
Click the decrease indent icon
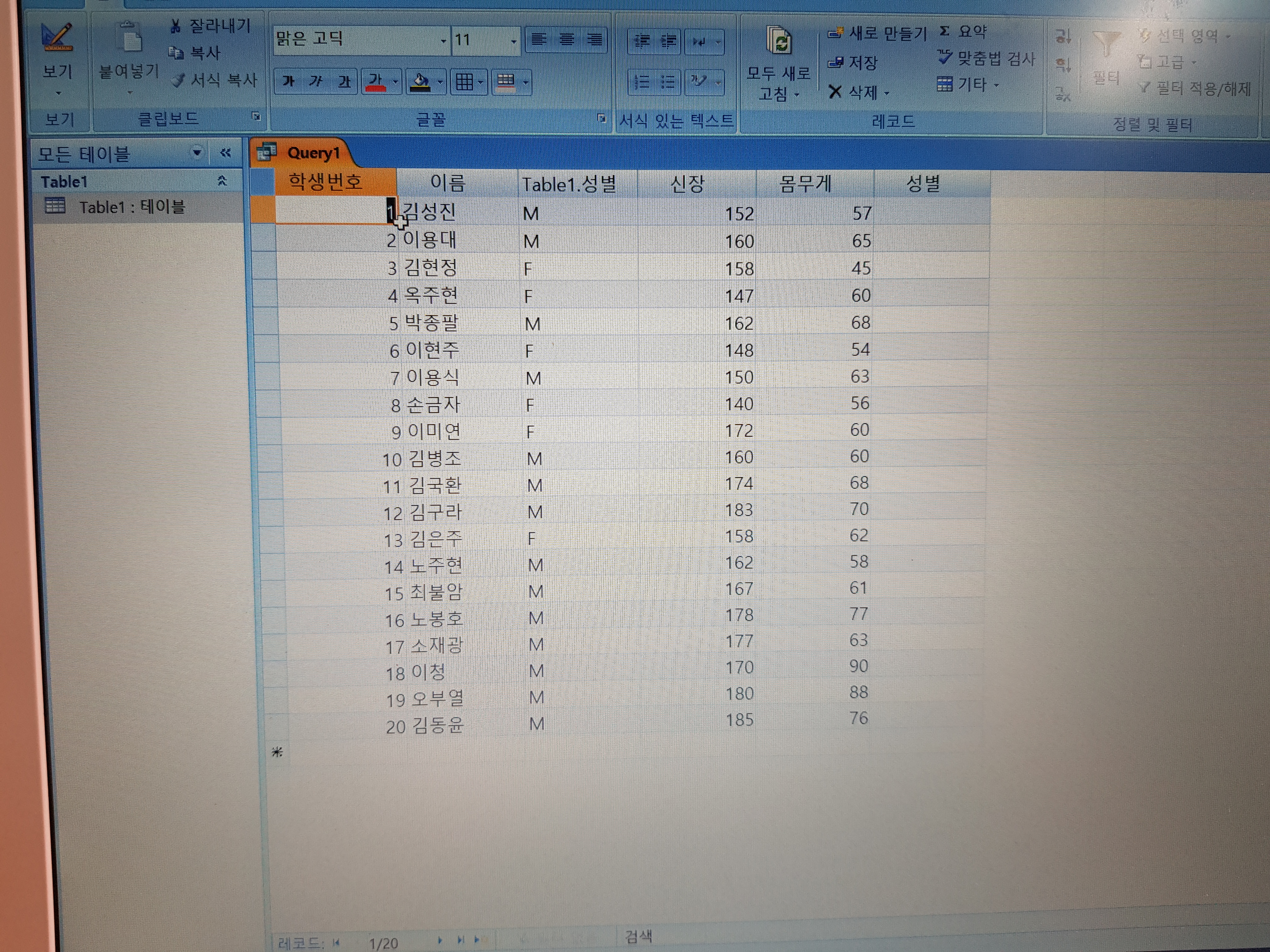pyautogui.click(x=641, y=41)
